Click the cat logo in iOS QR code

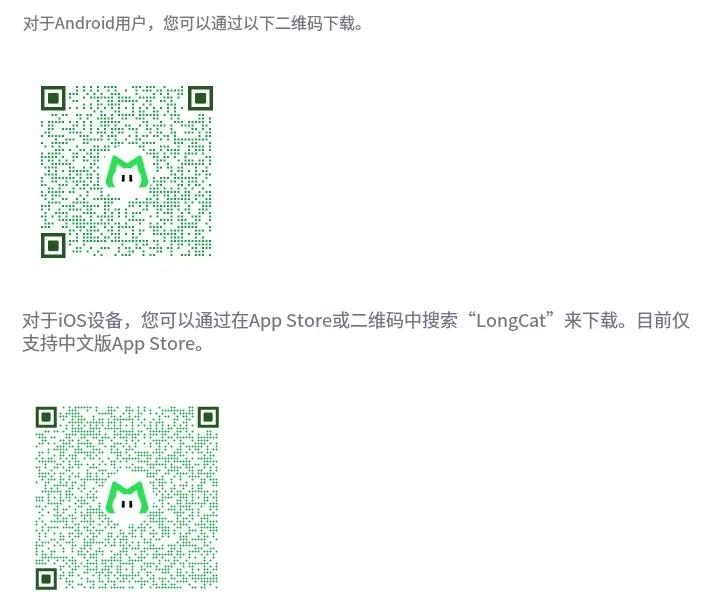127,498
